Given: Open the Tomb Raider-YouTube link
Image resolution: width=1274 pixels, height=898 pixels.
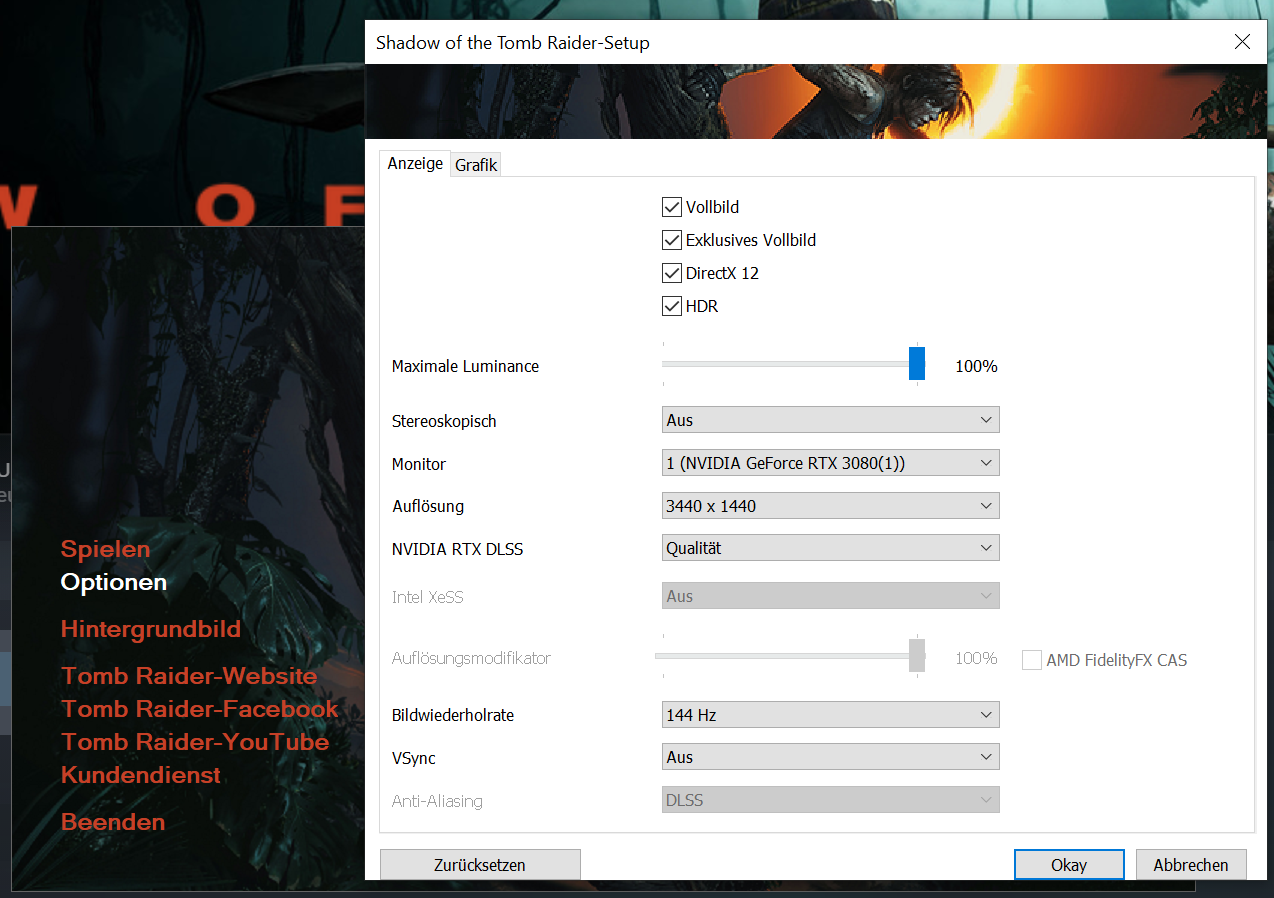Looking at the screenshot, I should 195,742.
